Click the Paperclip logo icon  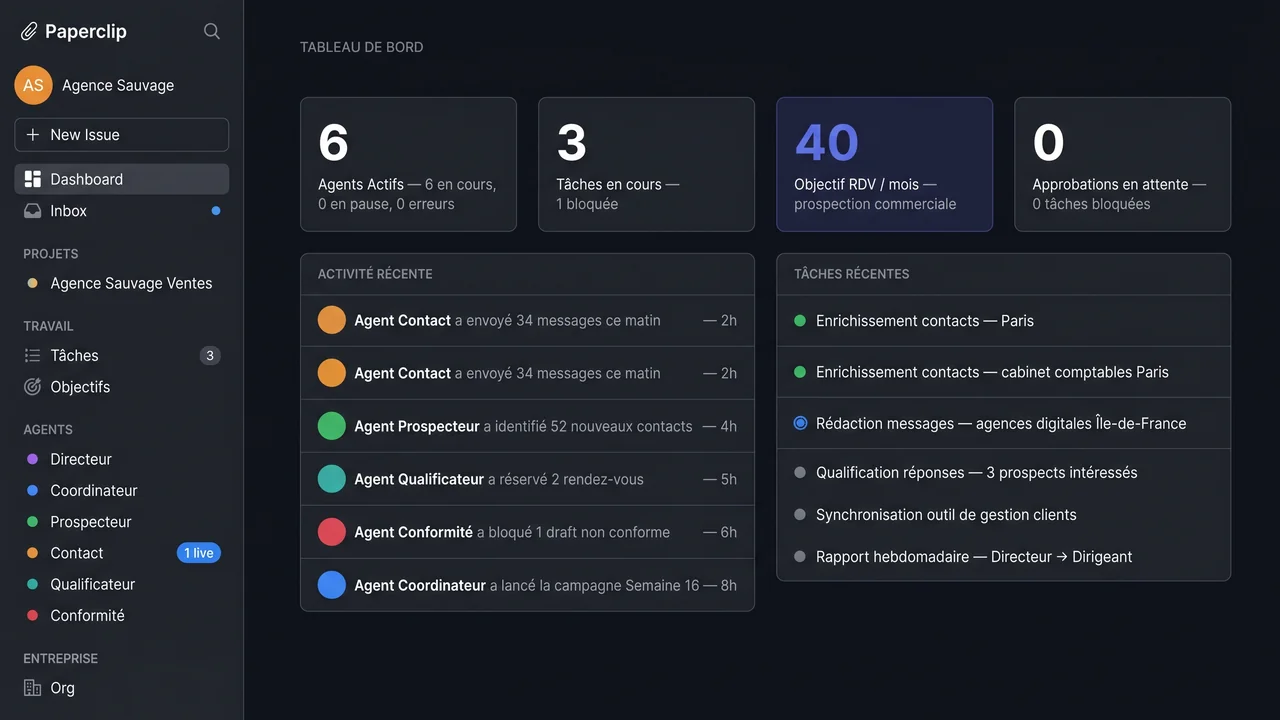pyautogui.click(x=28, y=30)
